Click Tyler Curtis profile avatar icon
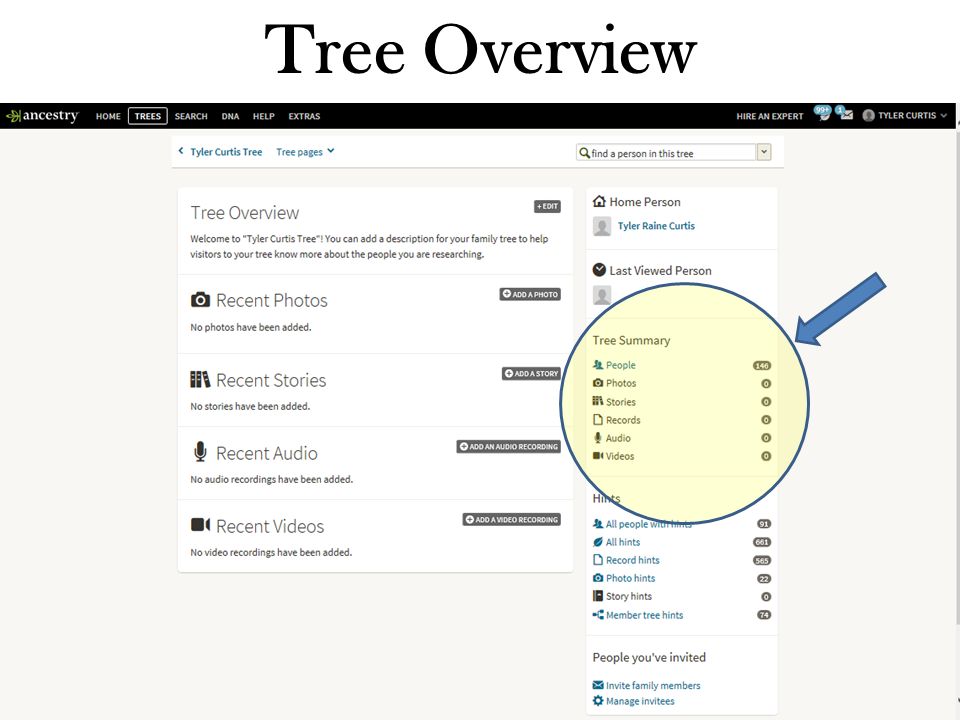 pyautogui.click(x=868, y=116)
